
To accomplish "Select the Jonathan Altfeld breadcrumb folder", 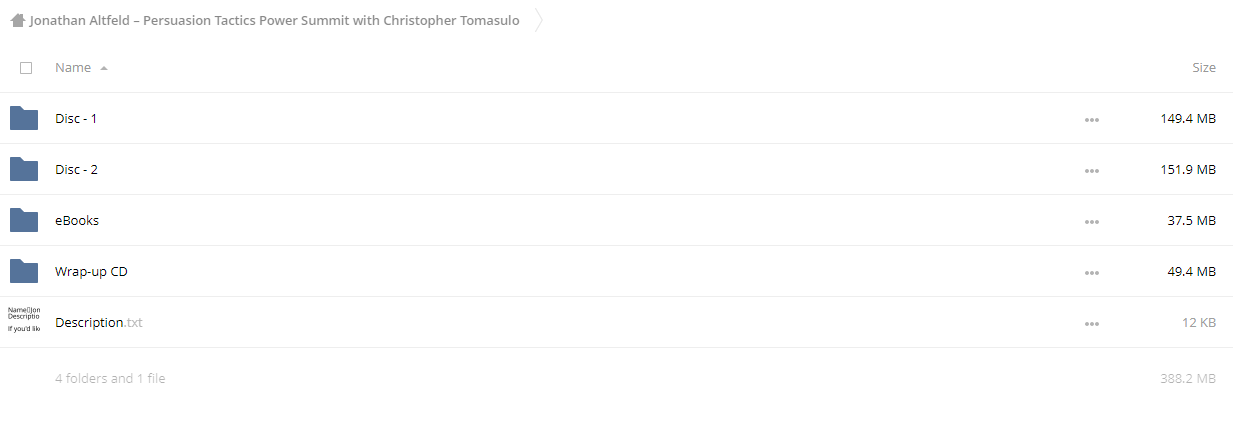I will click(x=274, y=20).
